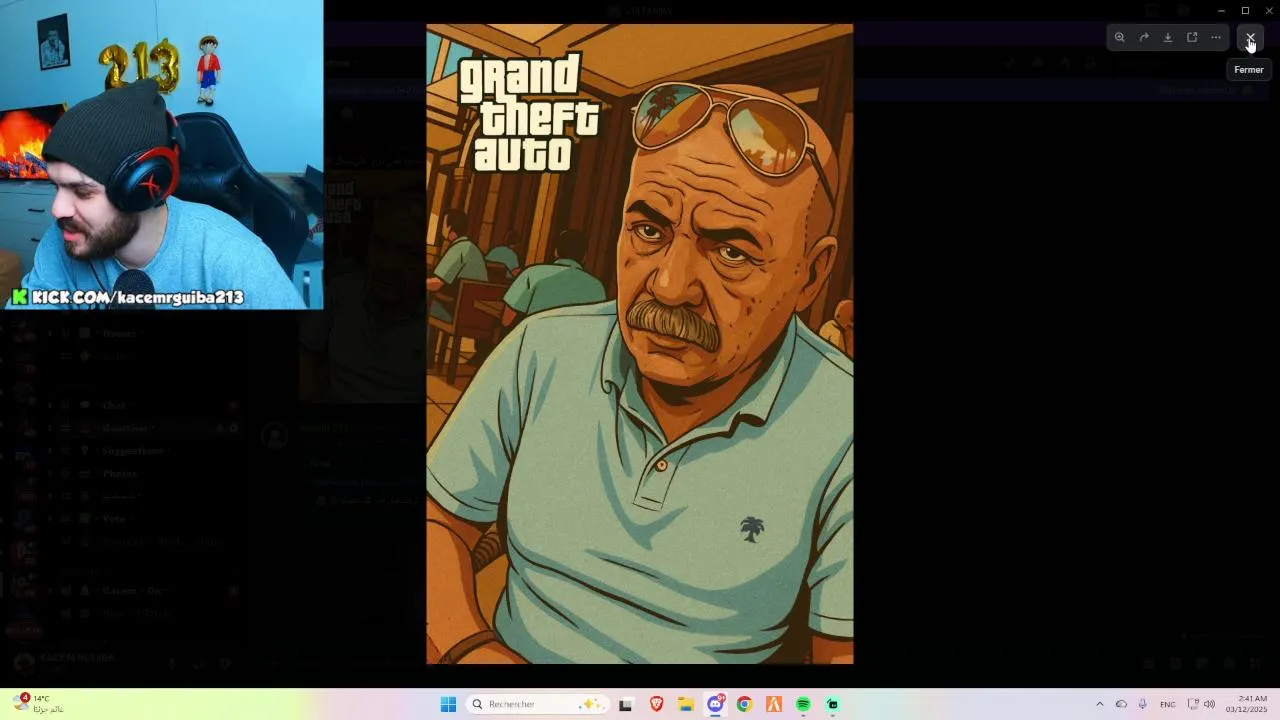
Task: Click the Rechercher taskbar search box
Action: pos(537,705)
